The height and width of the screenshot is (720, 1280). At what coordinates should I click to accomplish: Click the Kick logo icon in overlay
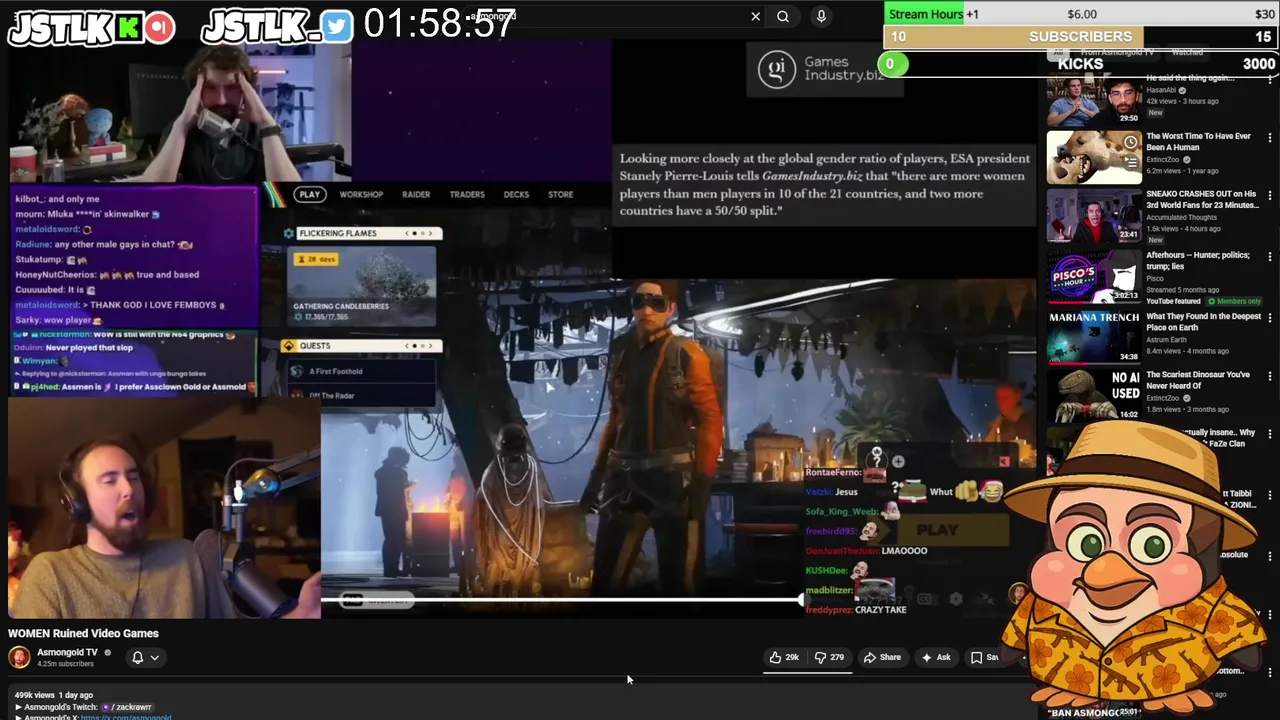coord(128,28)
